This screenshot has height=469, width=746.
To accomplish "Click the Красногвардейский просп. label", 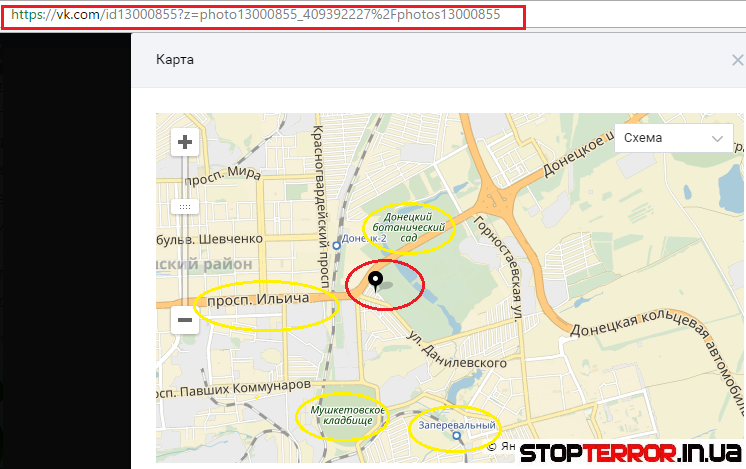I will pos(322,185).
